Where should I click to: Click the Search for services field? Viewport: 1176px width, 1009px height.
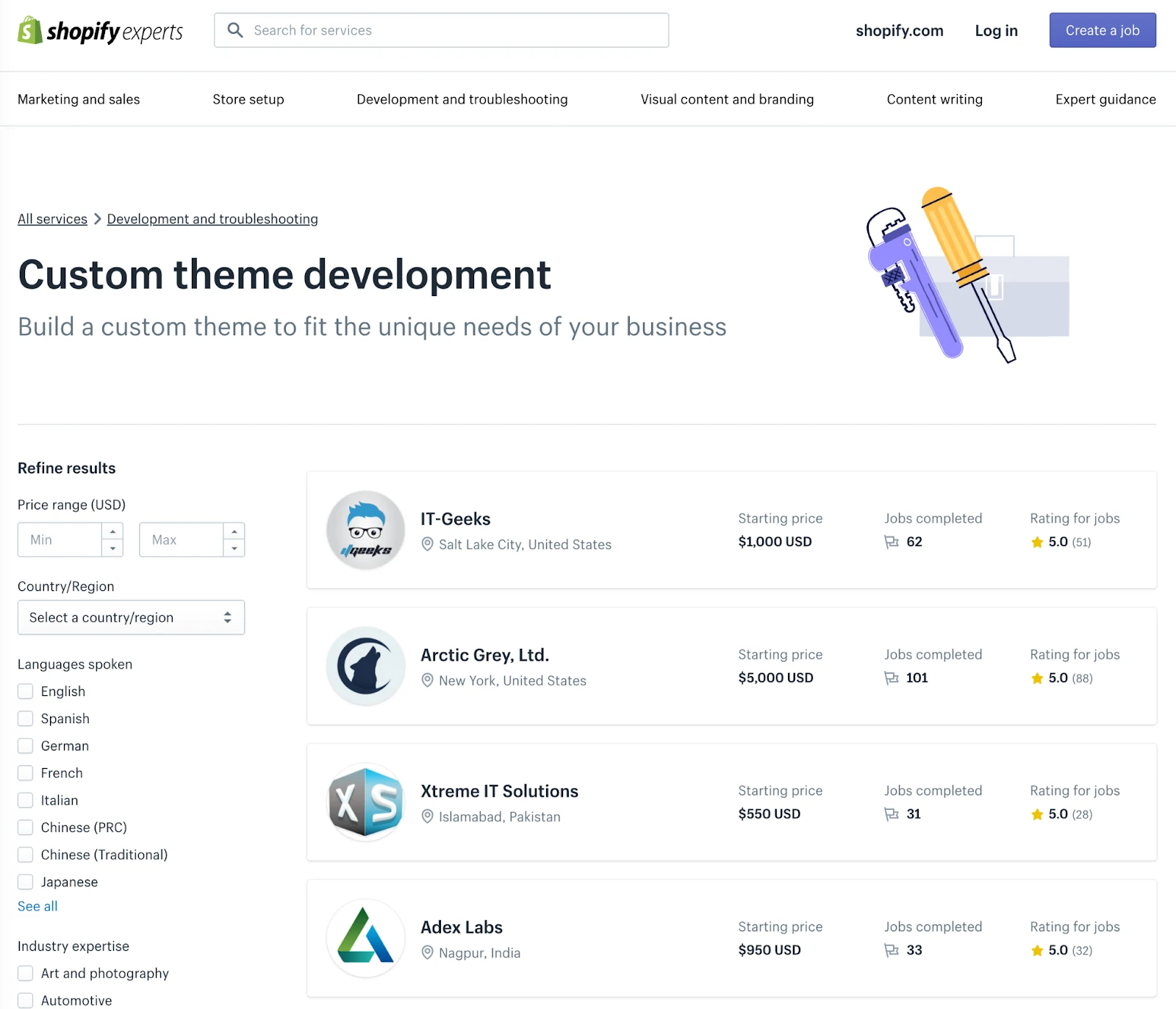[x=442, y=30]
